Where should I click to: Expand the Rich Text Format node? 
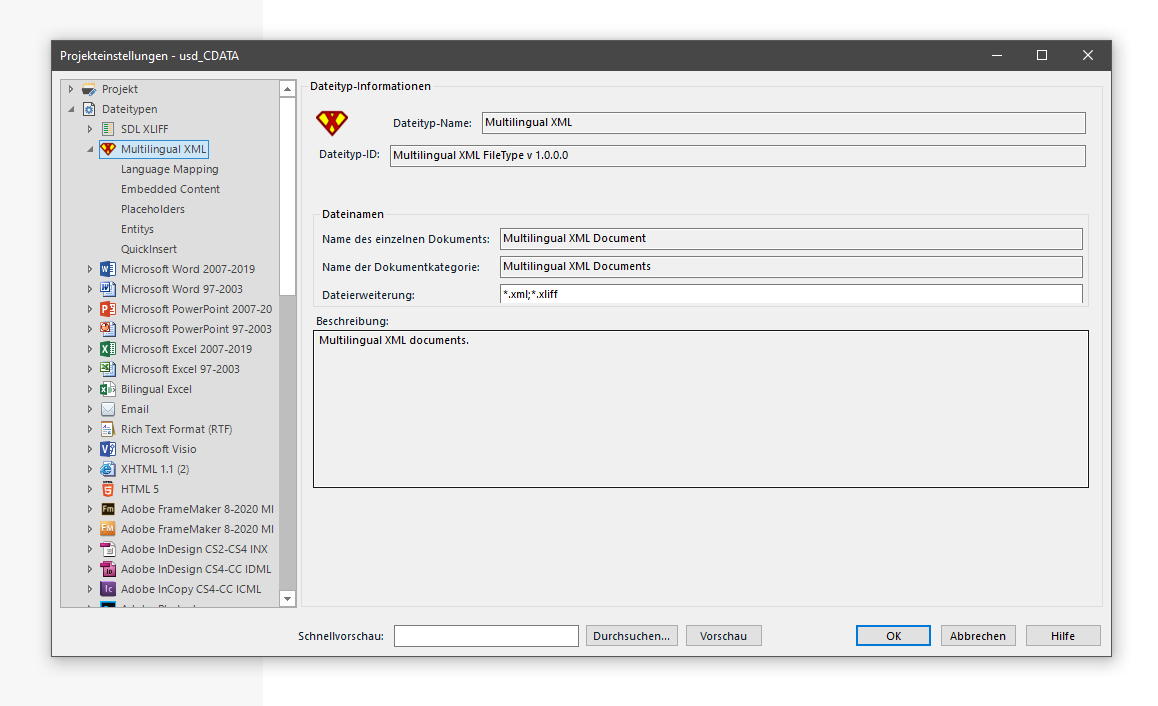[x=90, y=429]
